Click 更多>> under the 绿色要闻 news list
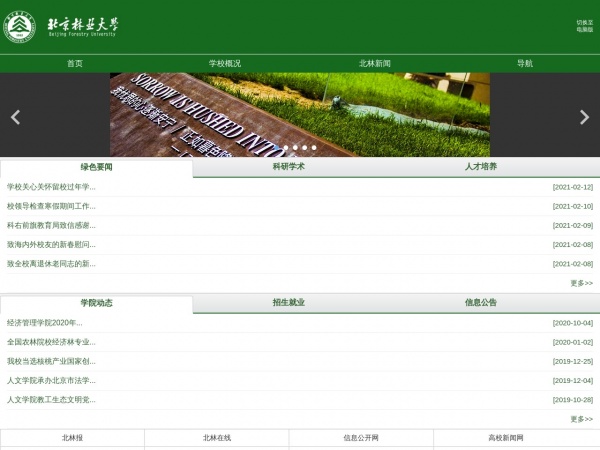 (x=581, y=283)
